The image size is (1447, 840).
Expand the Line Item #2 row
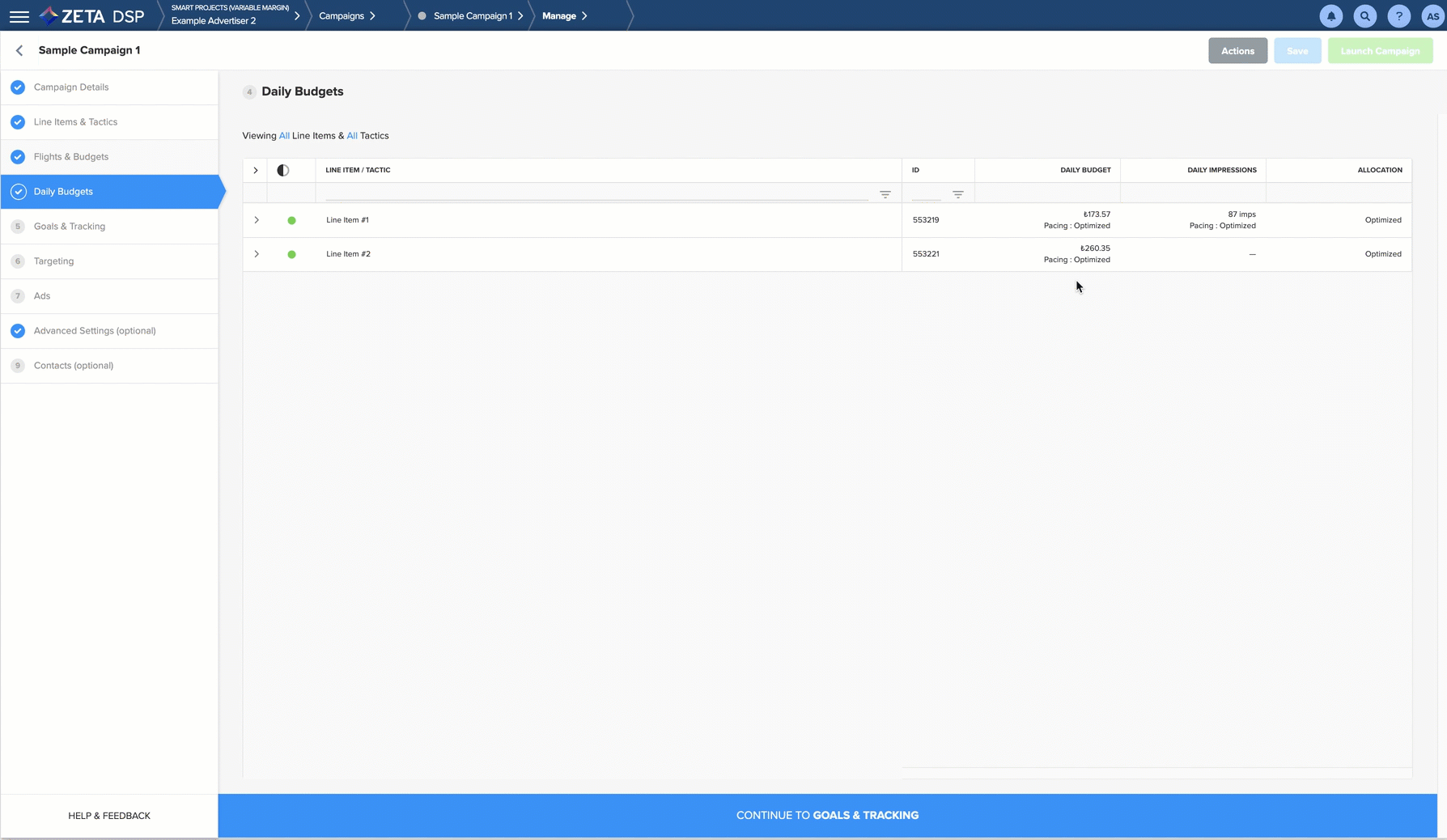point(257,254)
